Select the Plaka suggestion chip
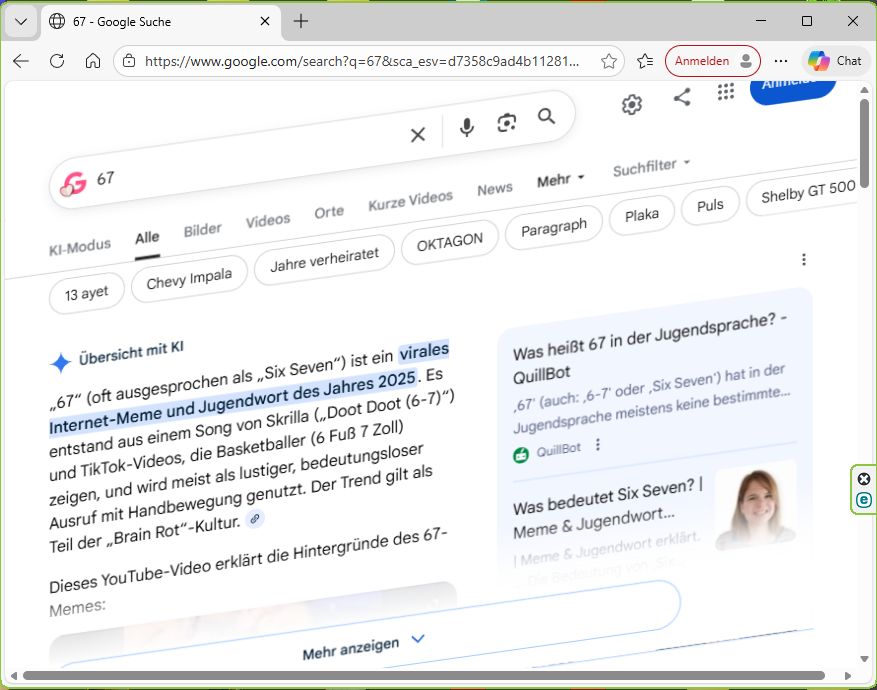Image resolution: width=877 pixels, height=690 pixels. [642, 215]
